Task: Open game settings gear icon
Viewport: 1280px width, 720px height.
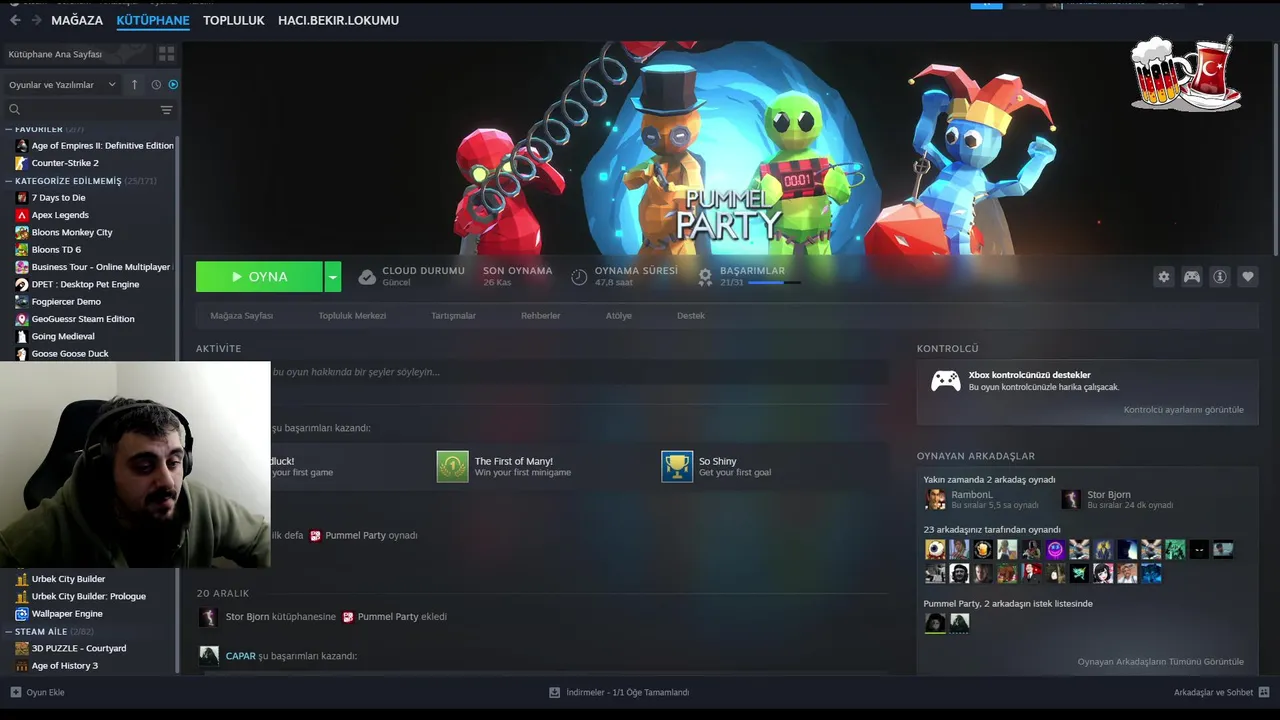Action: (1164, 277)
